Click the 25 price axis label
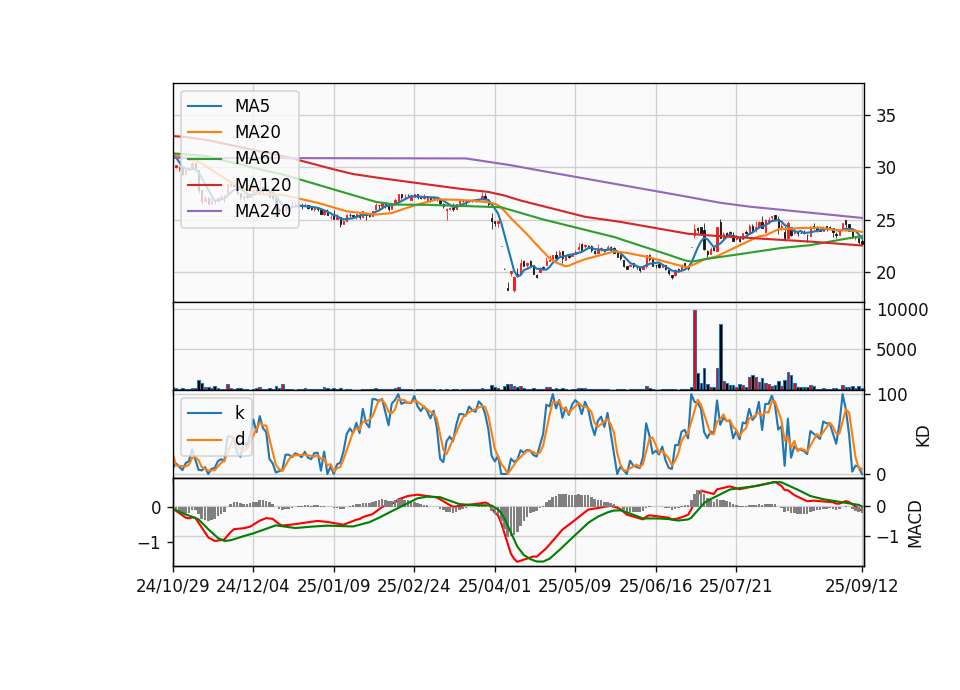Screen dimensions: 960x690 [x=885, y=220]
